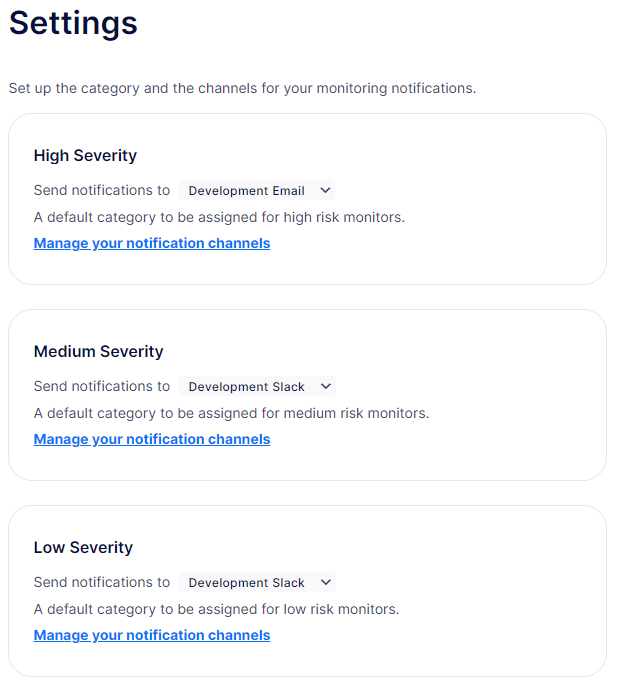Open Manage your notification channels under Low Severity

point(152,635)
